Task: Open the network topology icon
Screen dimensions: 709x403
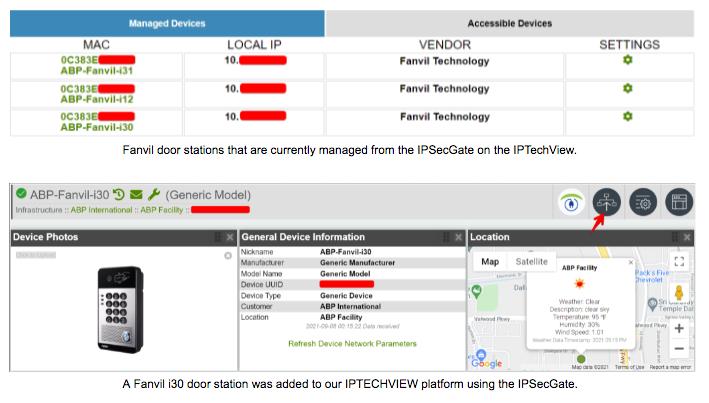Action: (x=606, y=202)
